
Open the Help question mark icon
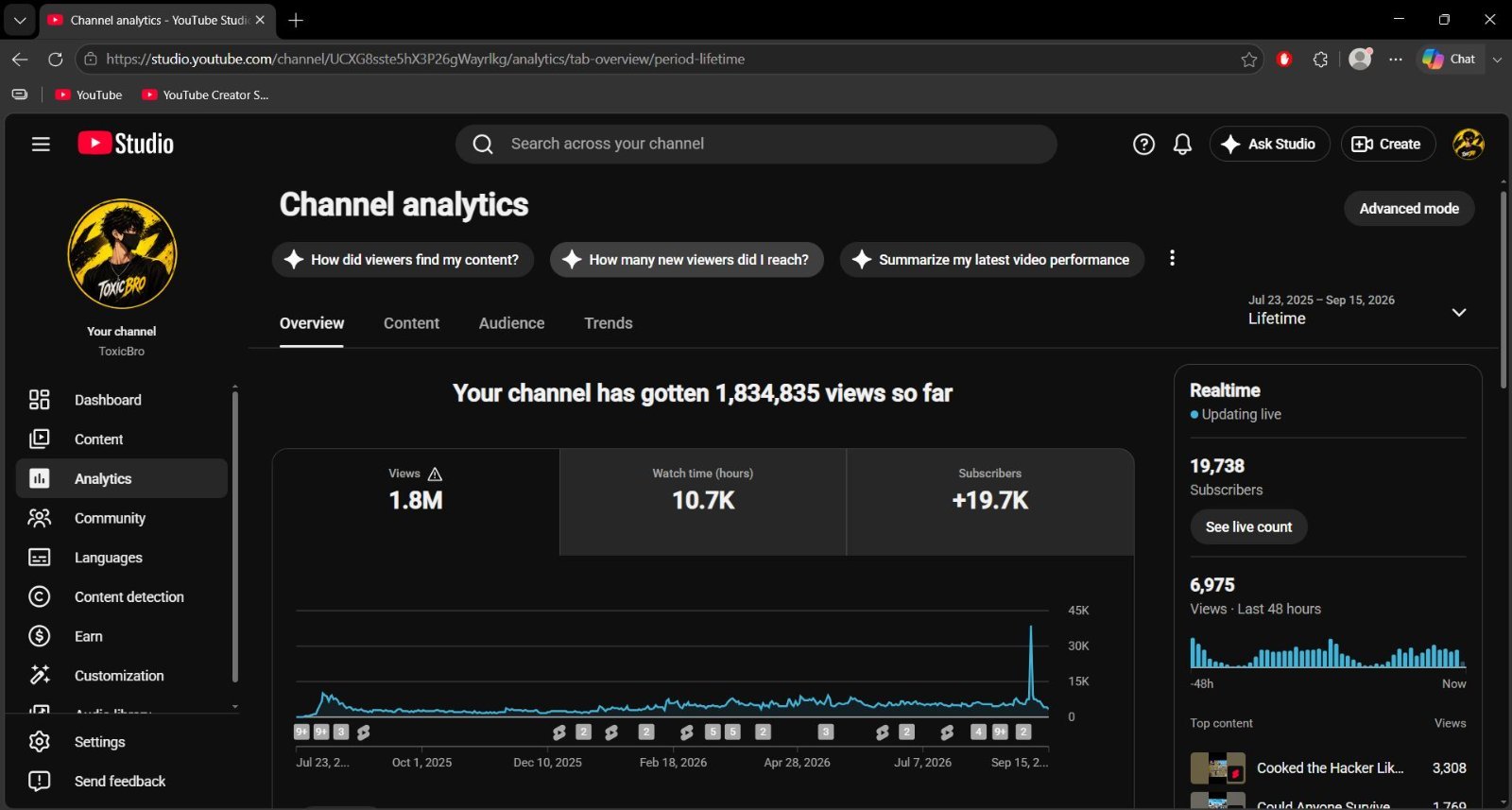tap(1143, 144)
